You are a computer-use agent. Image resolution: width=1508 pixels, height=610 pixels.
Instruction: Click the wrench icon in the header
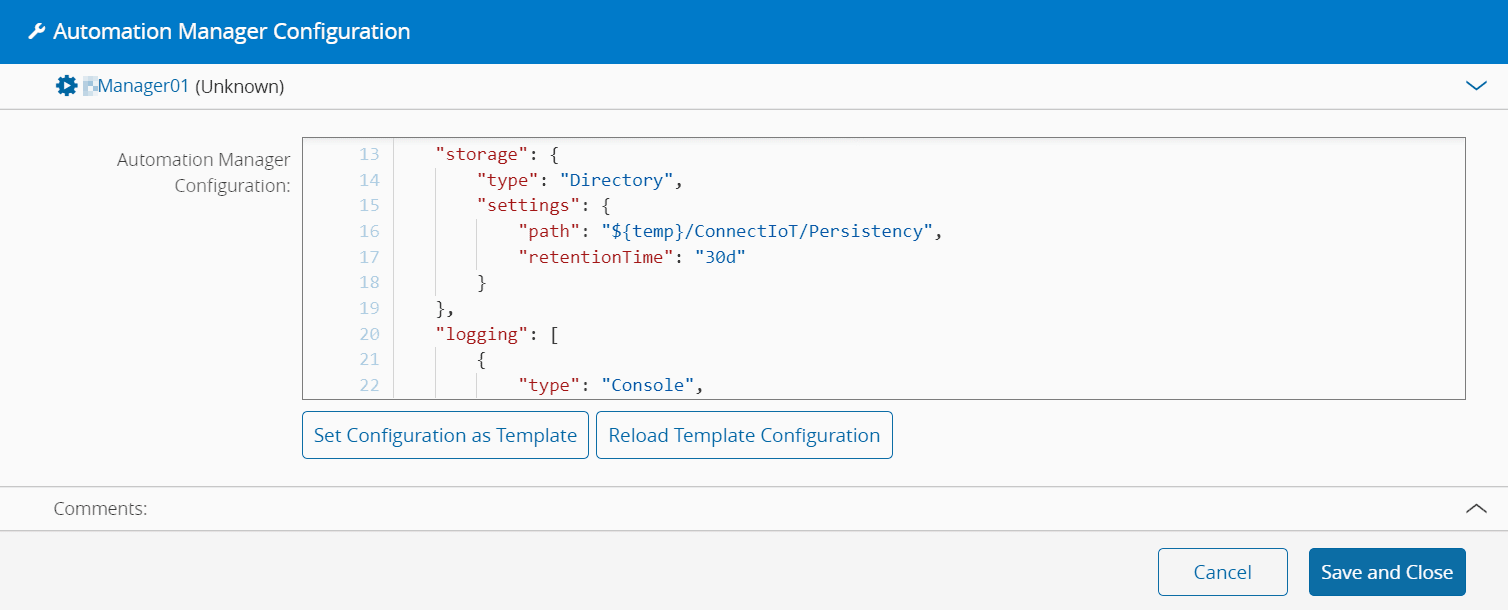tap(37, 32)
